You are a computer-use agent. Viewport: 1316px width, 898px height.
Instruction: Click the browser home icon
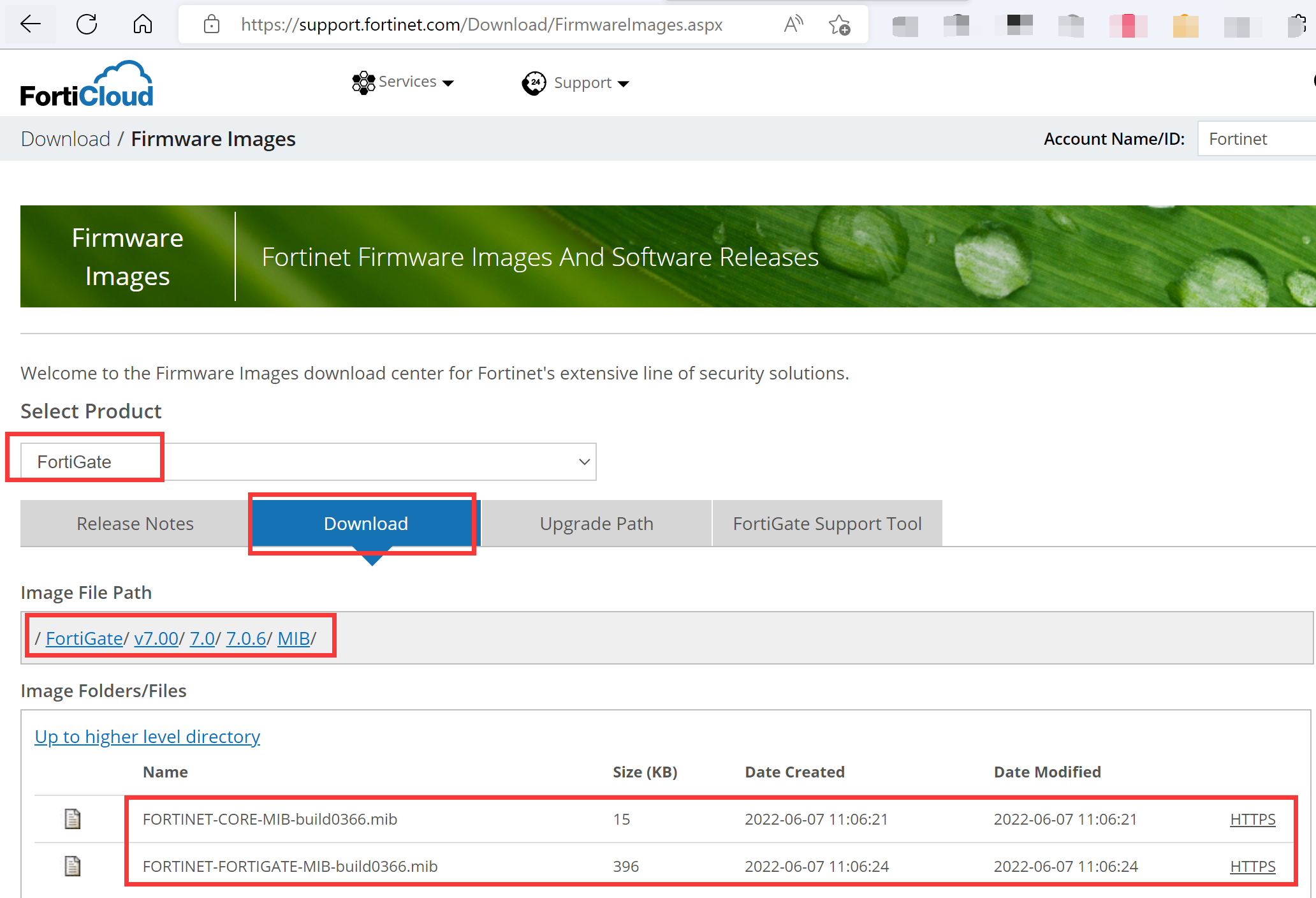143,24
